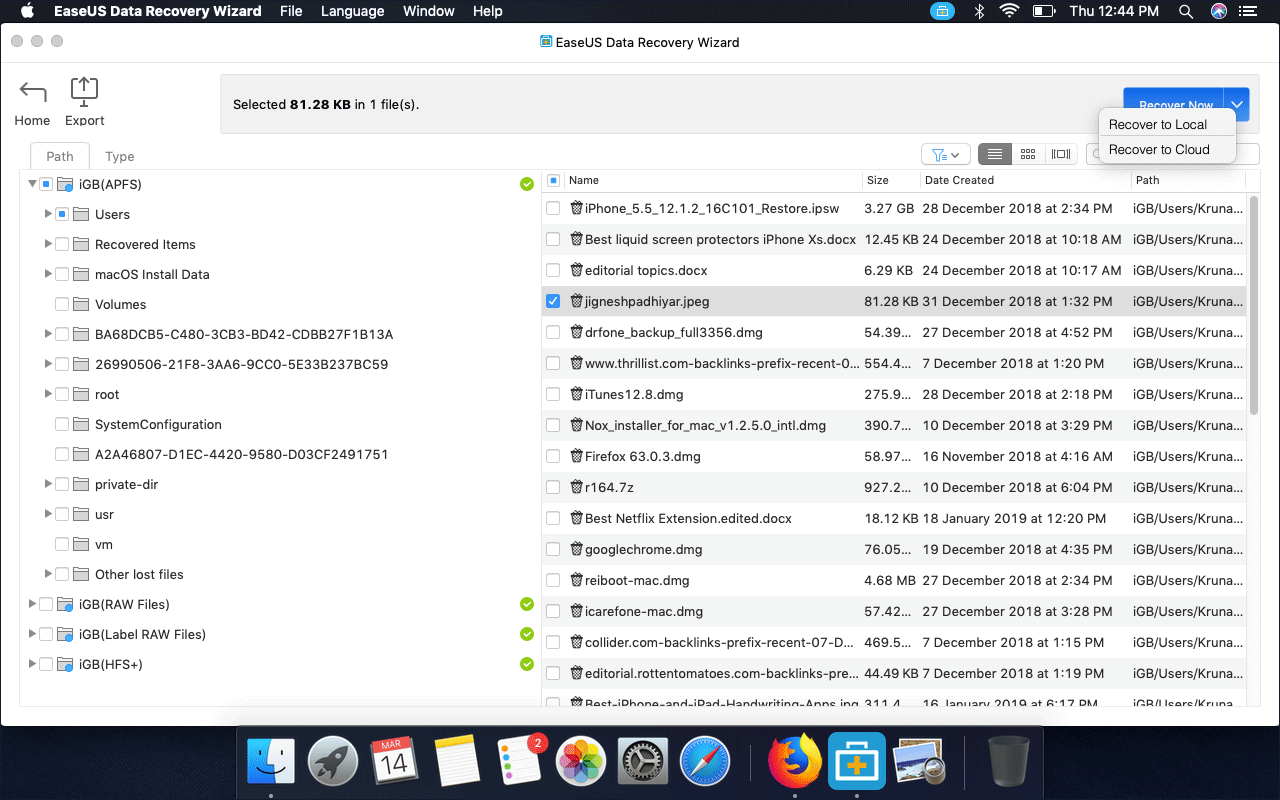Click the Home back arrow icon
1280x800 pixels.
click(32, 92)
